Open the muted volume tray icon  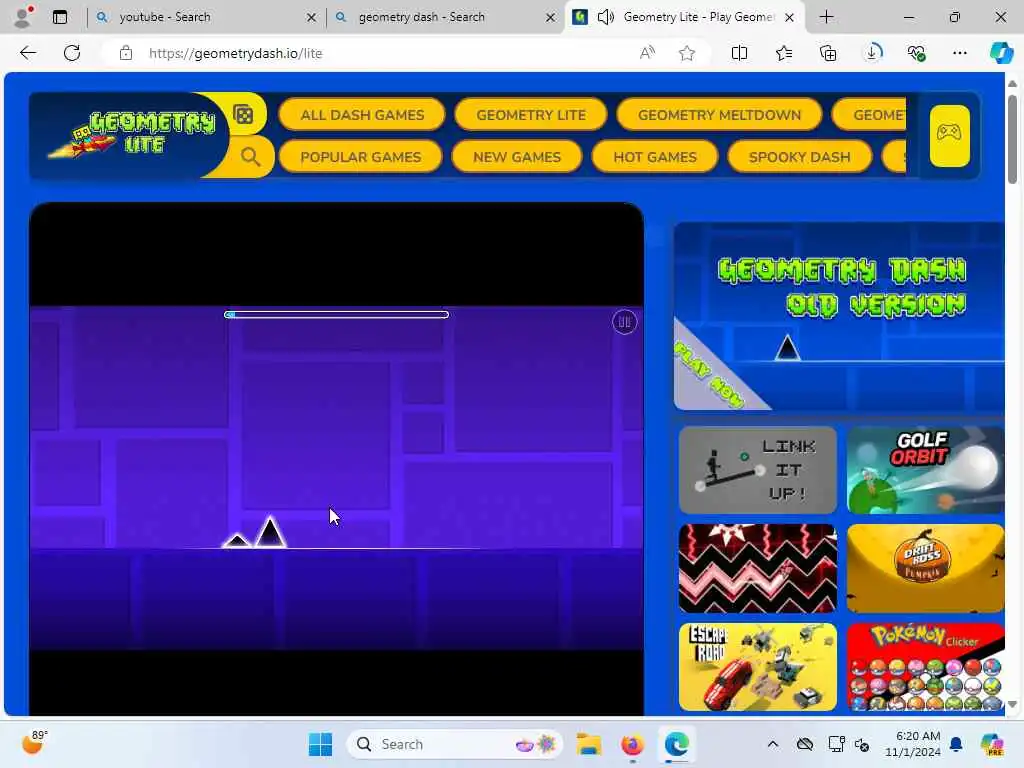pyautogui.click(x=862, y=744)
